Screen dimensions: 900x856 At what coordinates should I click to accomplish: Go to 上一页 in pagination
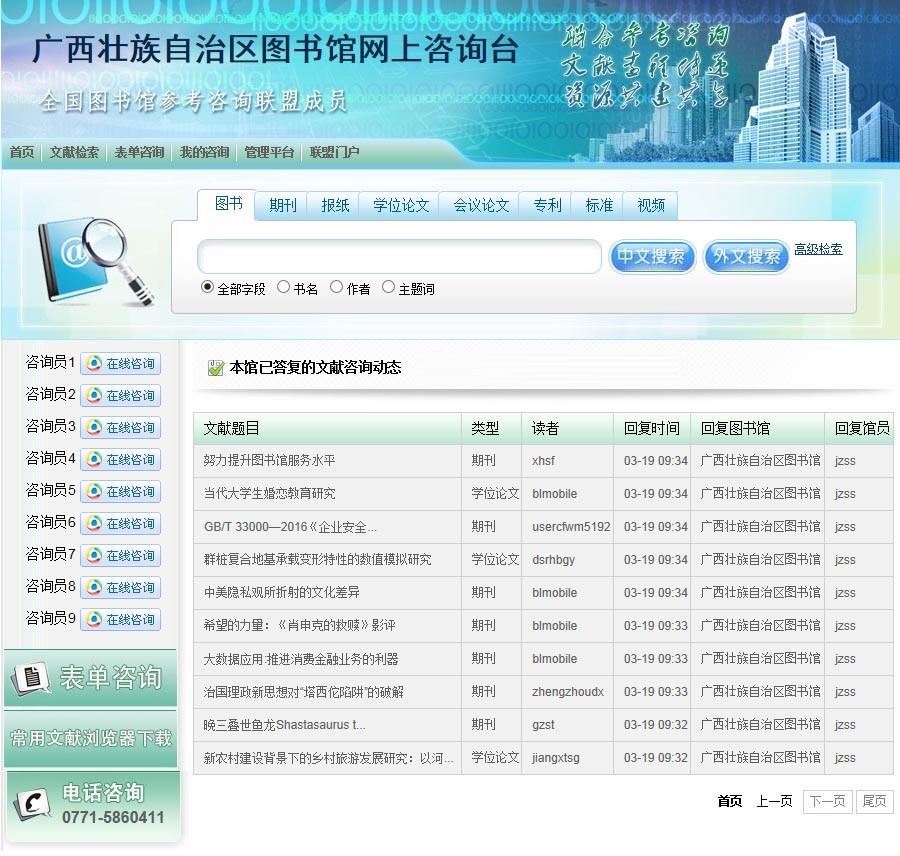[774, 801]
